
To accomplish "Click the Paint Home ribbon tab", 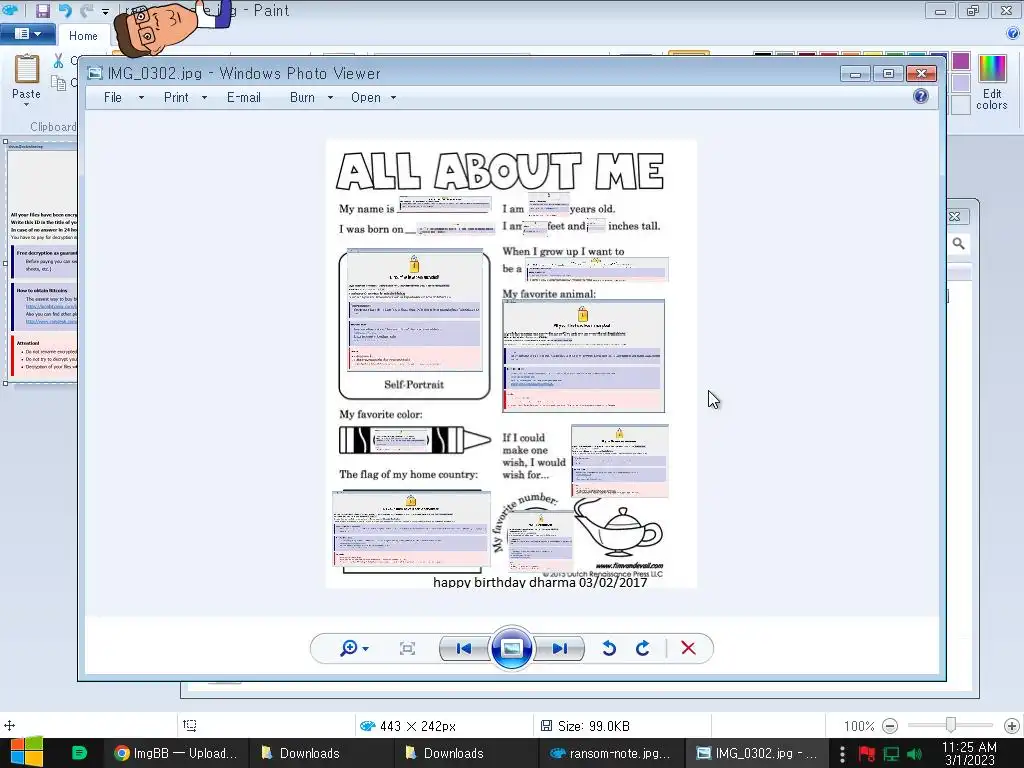I will coord(83,36).
